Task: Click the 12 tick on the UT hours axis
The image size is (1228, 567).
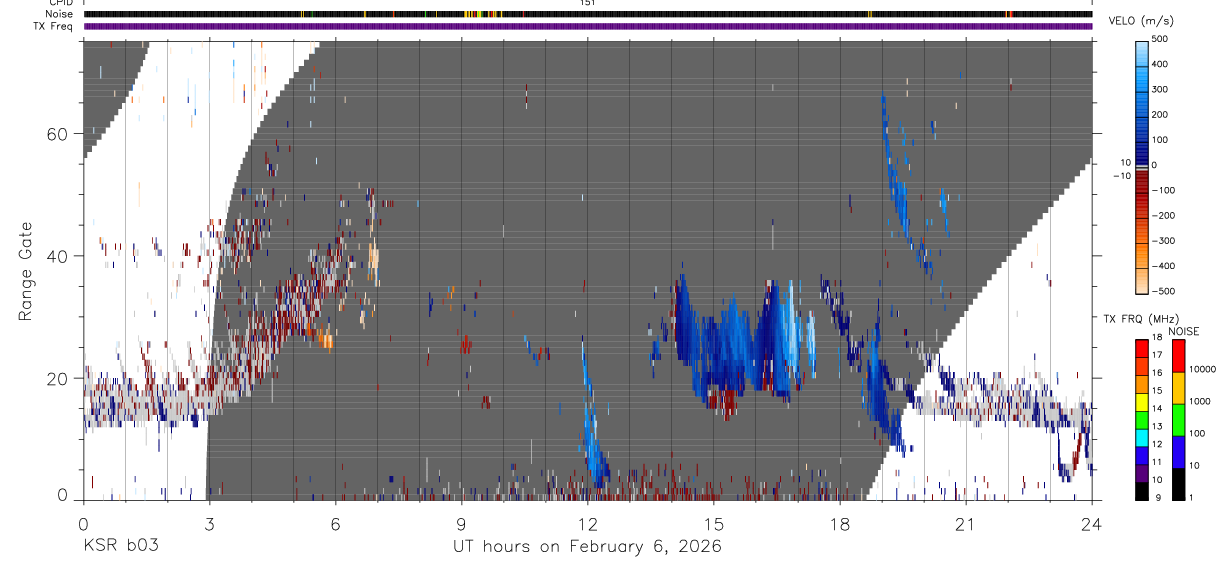Action: coord(587,523)
